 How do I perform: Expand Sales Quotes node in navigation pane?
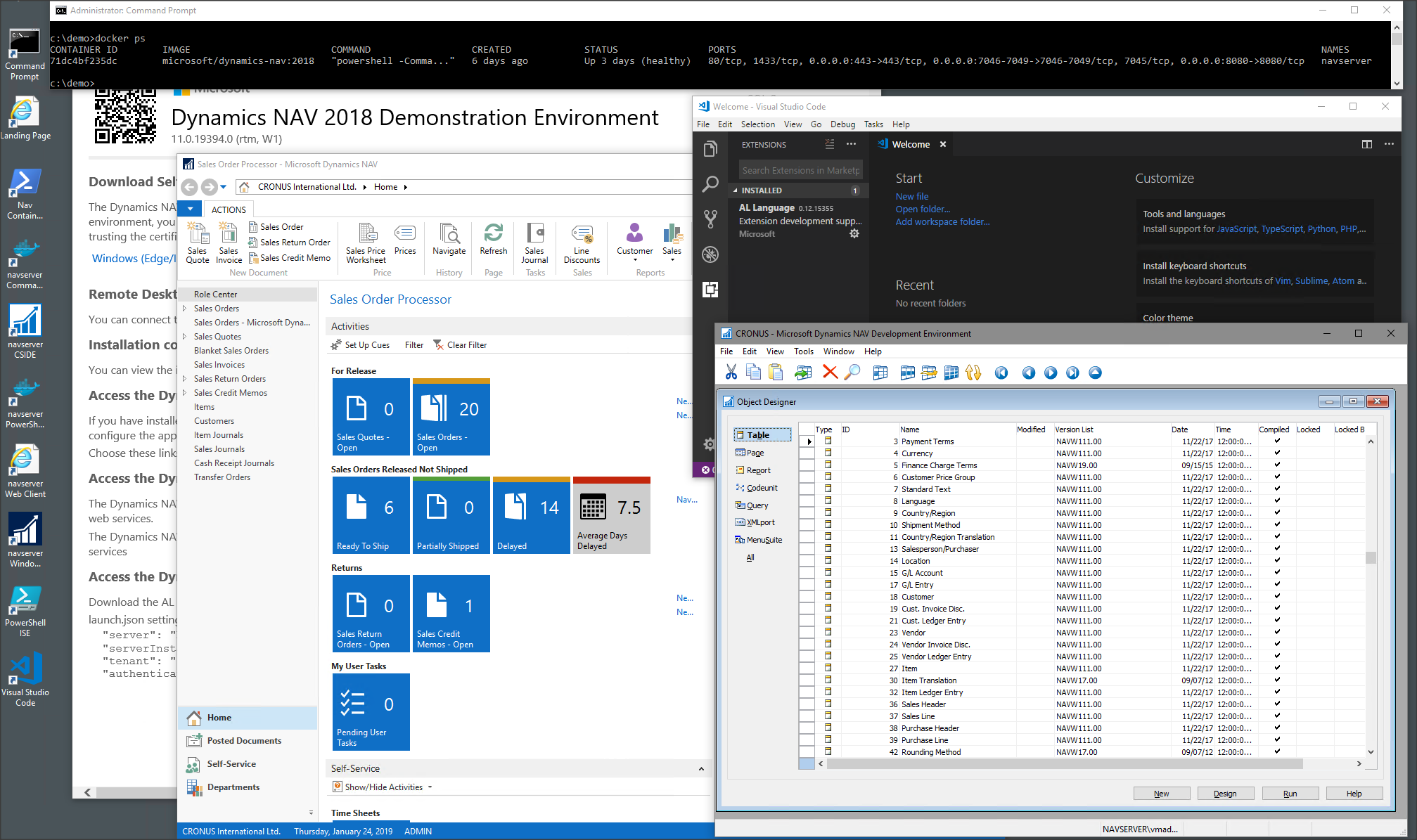click(x=184, y=337)
